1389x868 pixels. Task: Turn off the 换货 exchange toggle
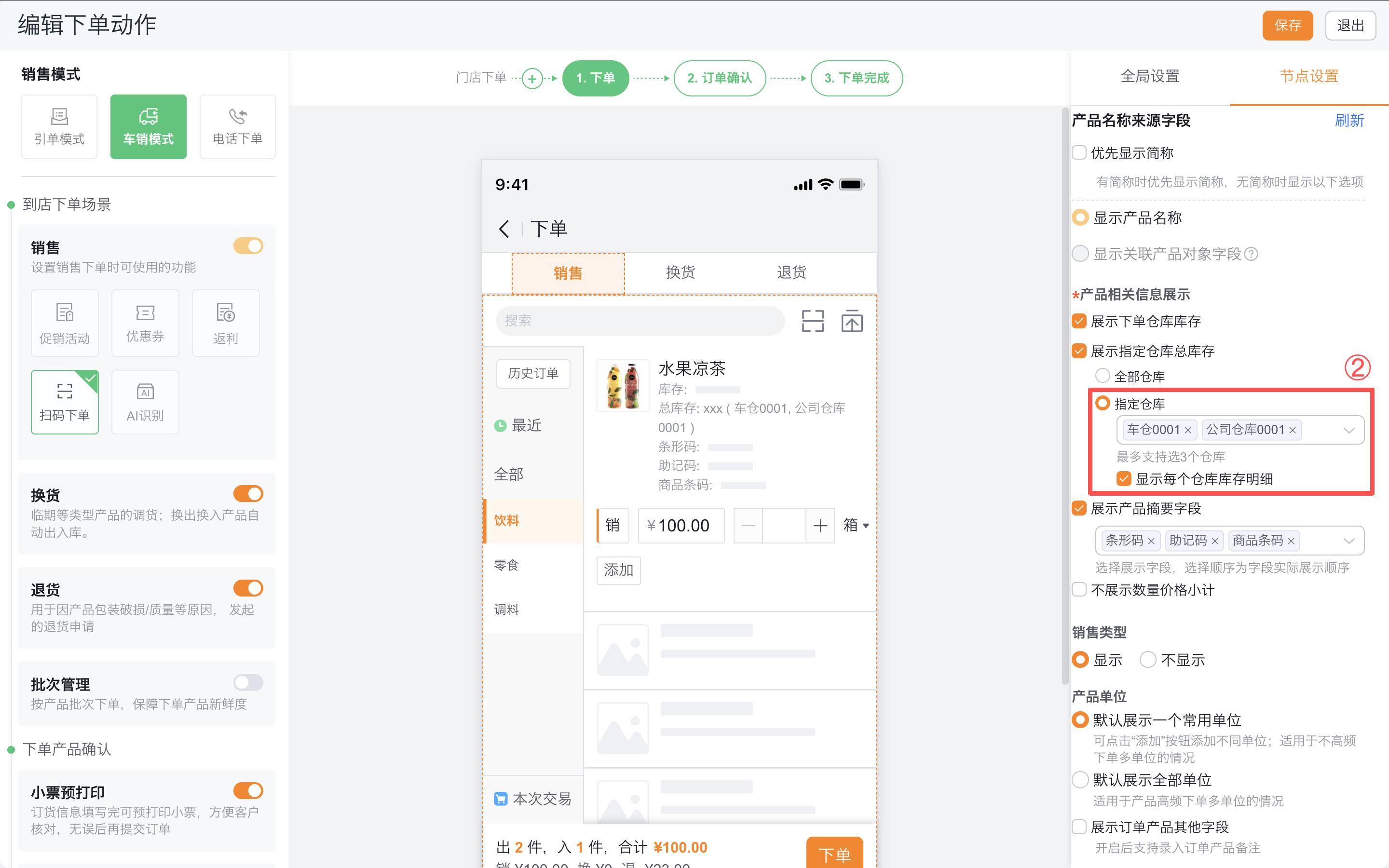click(x=248, y=494)
